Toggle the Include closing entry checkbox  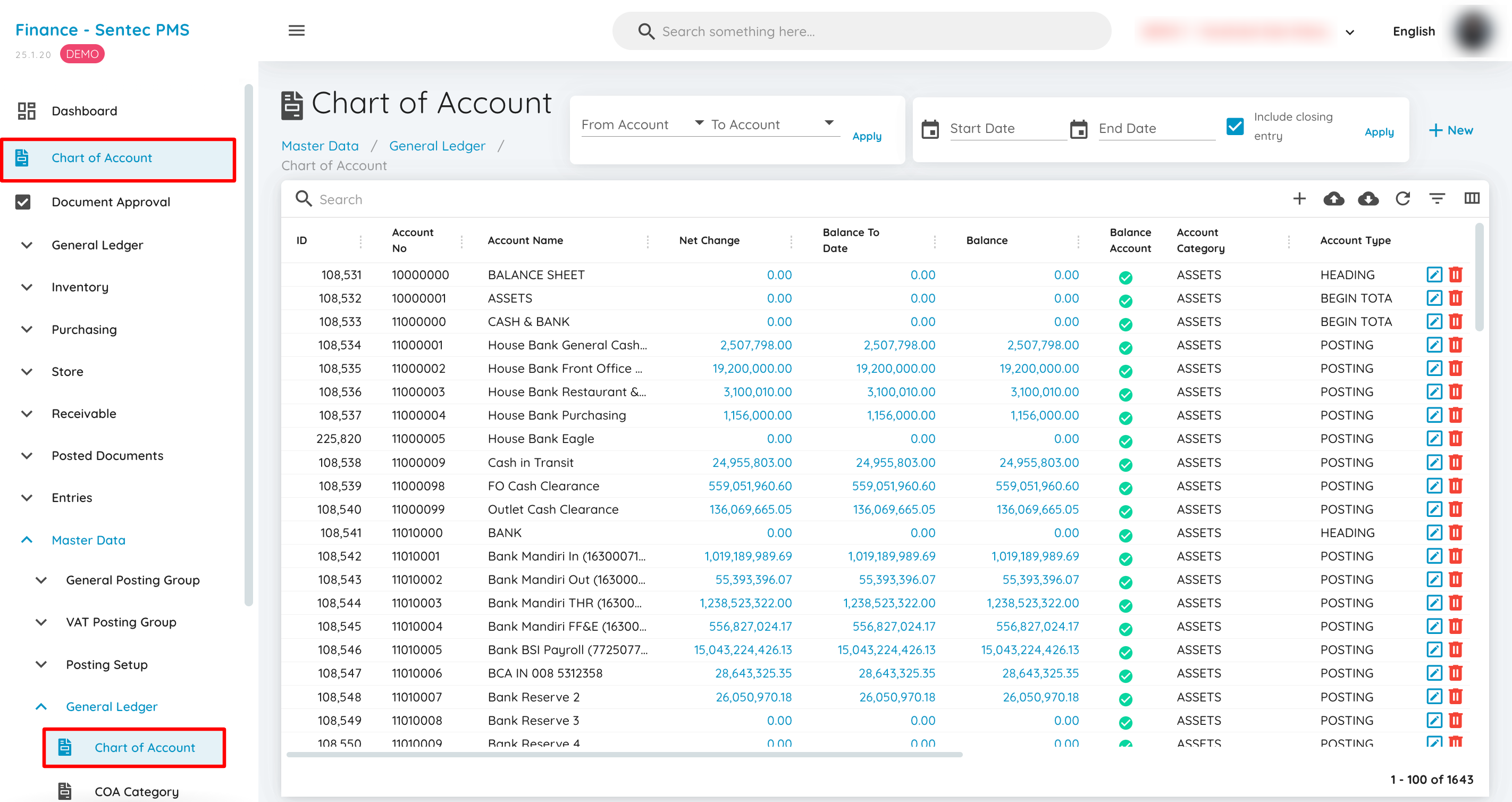click(x=1235, y=126)
